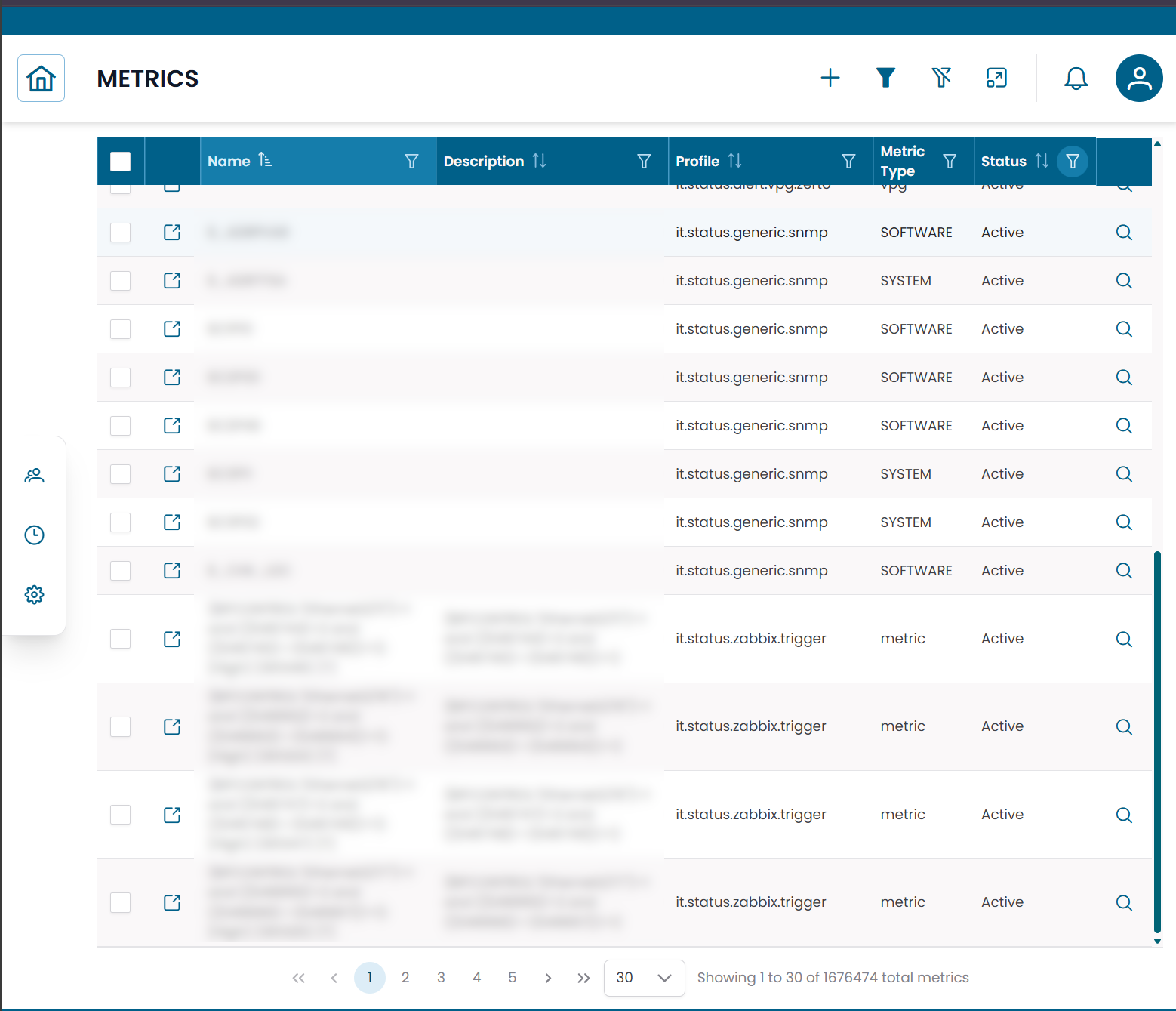Check the checkbox of the first SOFTWARE row
Image resolution: width=1176 pixels, height=1011 pixels.
[x=120, y=232]
